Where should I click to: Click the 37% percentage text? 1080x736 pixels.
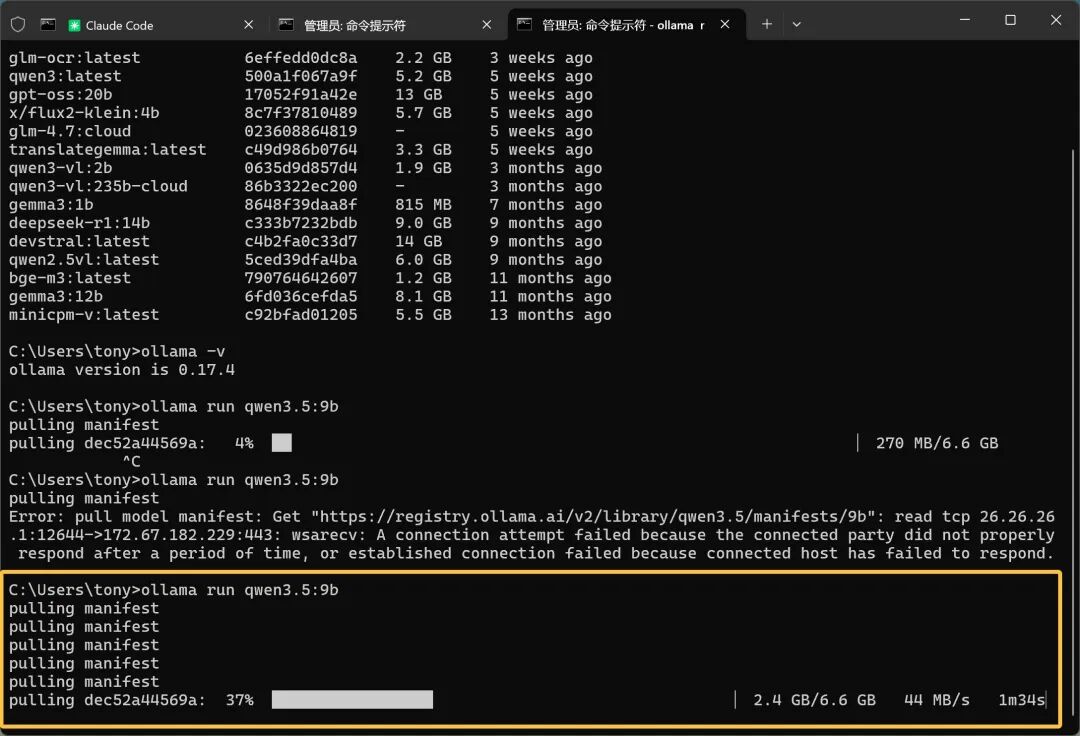click(x=240, y=700)
